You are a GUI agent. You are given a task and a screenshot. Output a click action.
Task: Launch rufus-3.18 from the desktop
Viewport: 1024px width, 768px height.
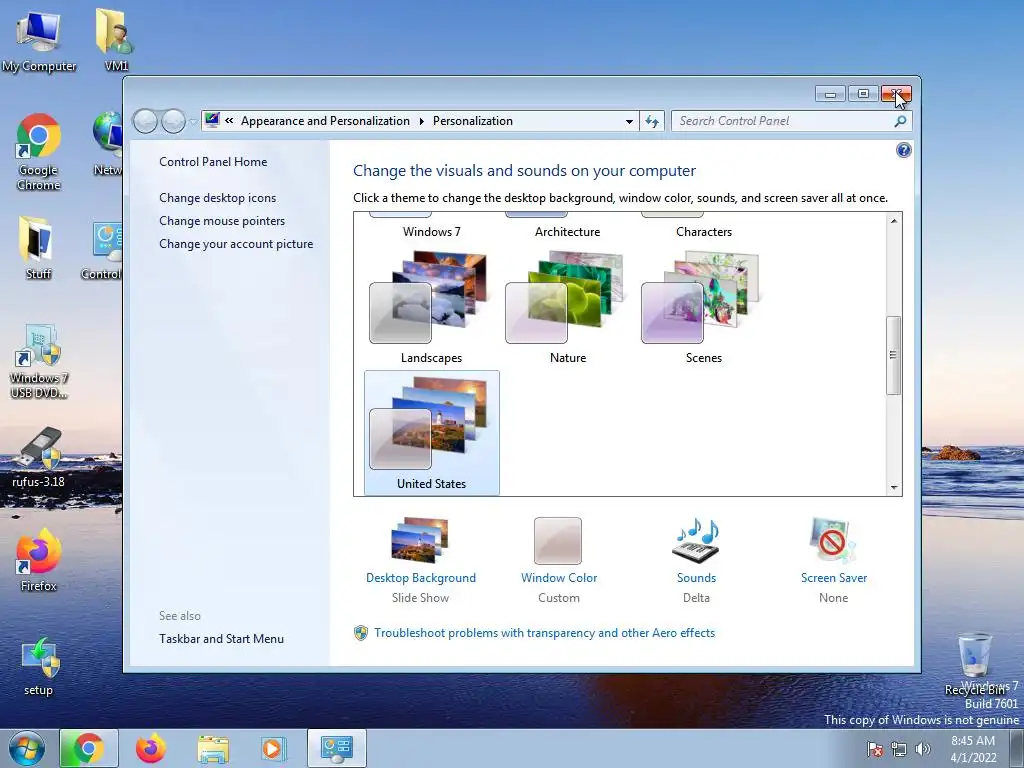(39, 457)
